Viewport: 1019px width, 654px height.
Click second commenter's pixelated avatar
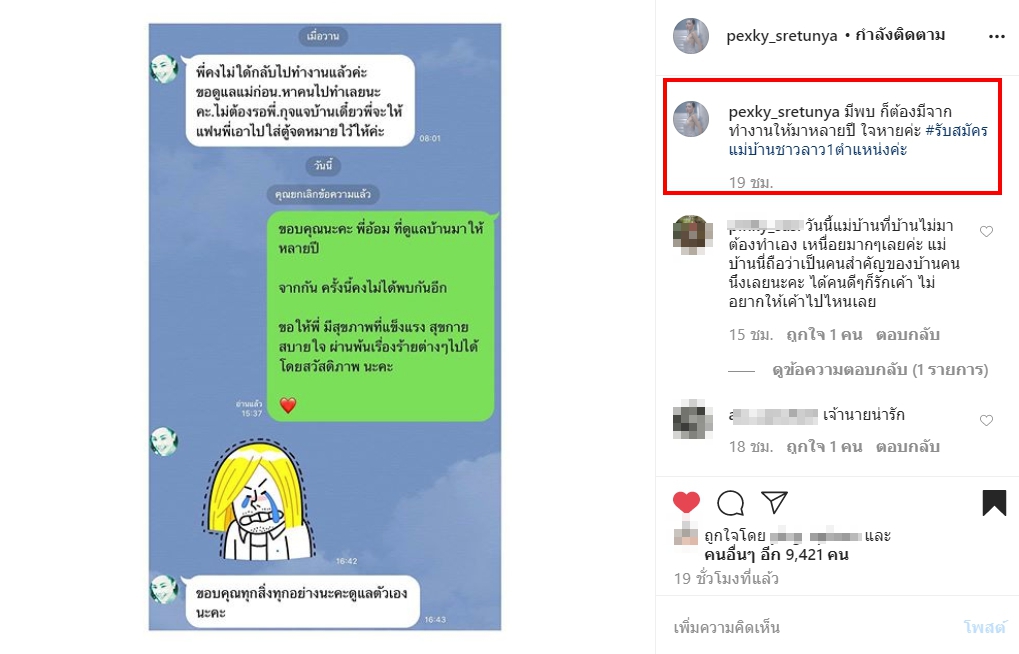[x=691, y=421]
